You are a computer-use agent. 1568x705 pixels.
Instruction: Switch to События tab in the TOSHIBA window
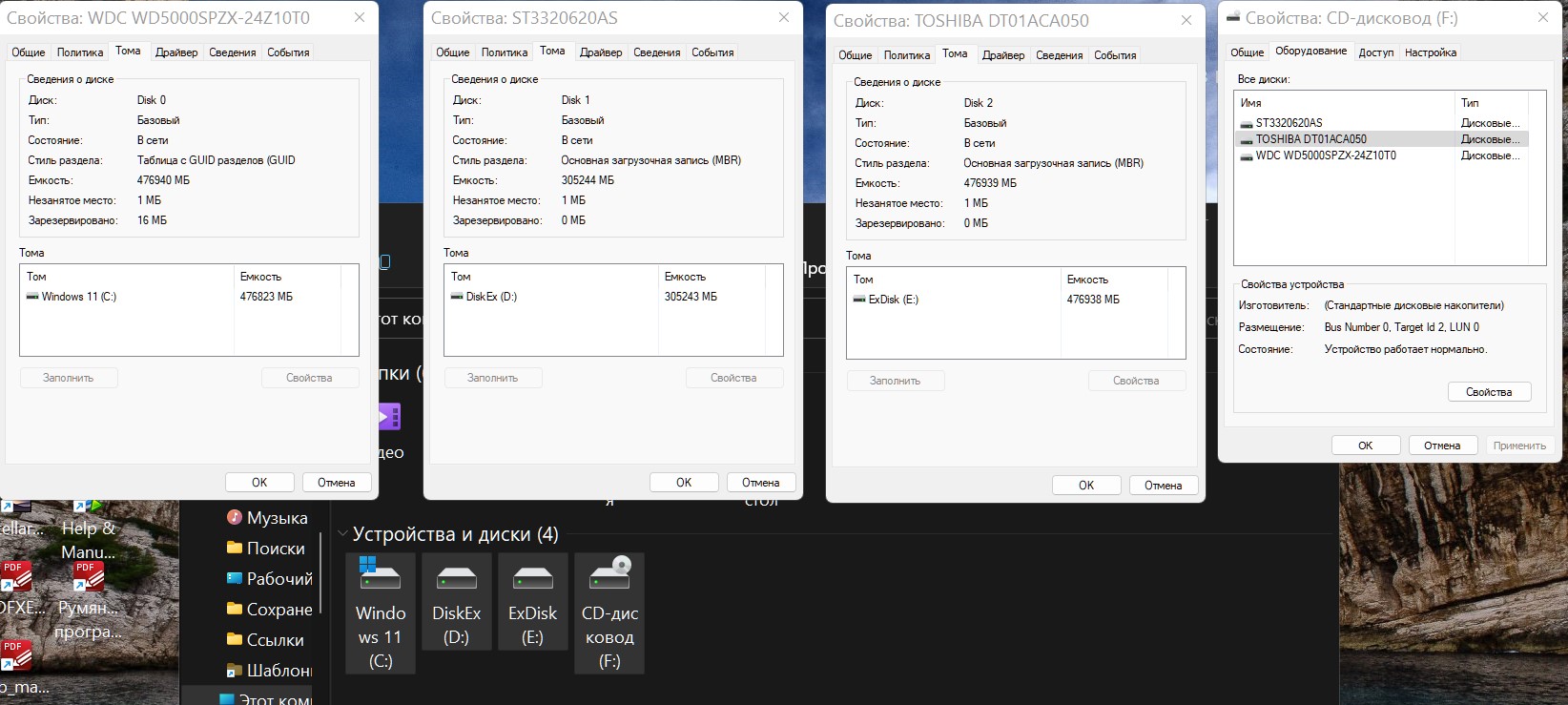click(1115, 55)
